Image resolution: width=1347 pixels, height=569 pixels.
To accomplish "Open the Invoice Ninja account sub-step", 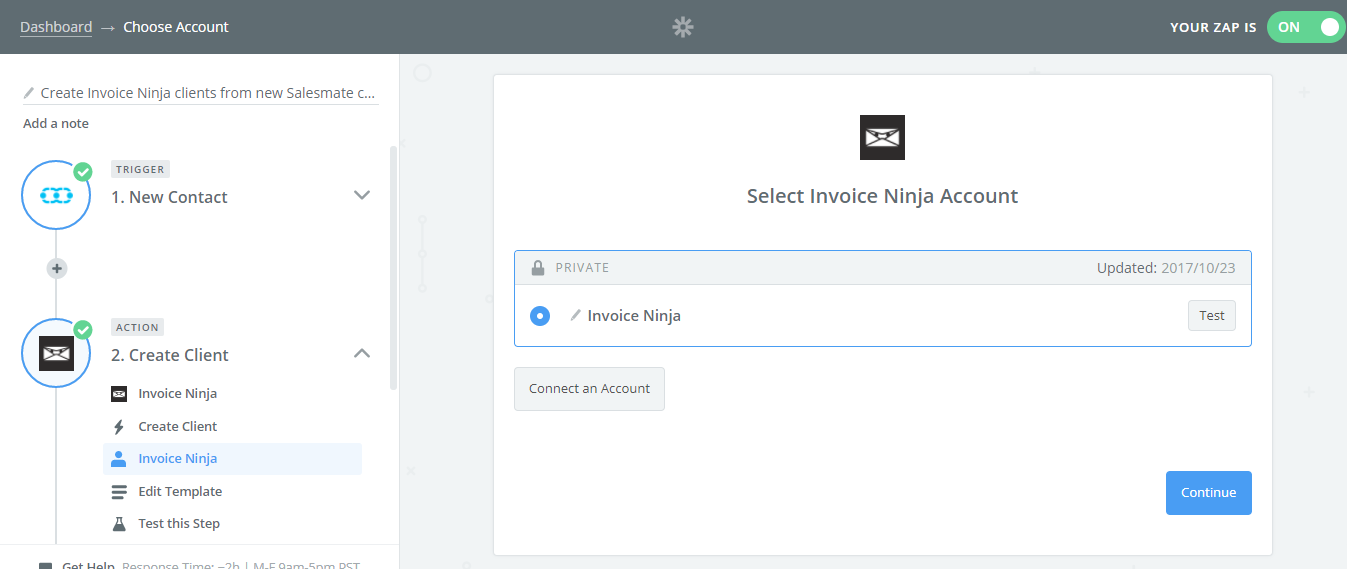I will [x=232, y=459].
